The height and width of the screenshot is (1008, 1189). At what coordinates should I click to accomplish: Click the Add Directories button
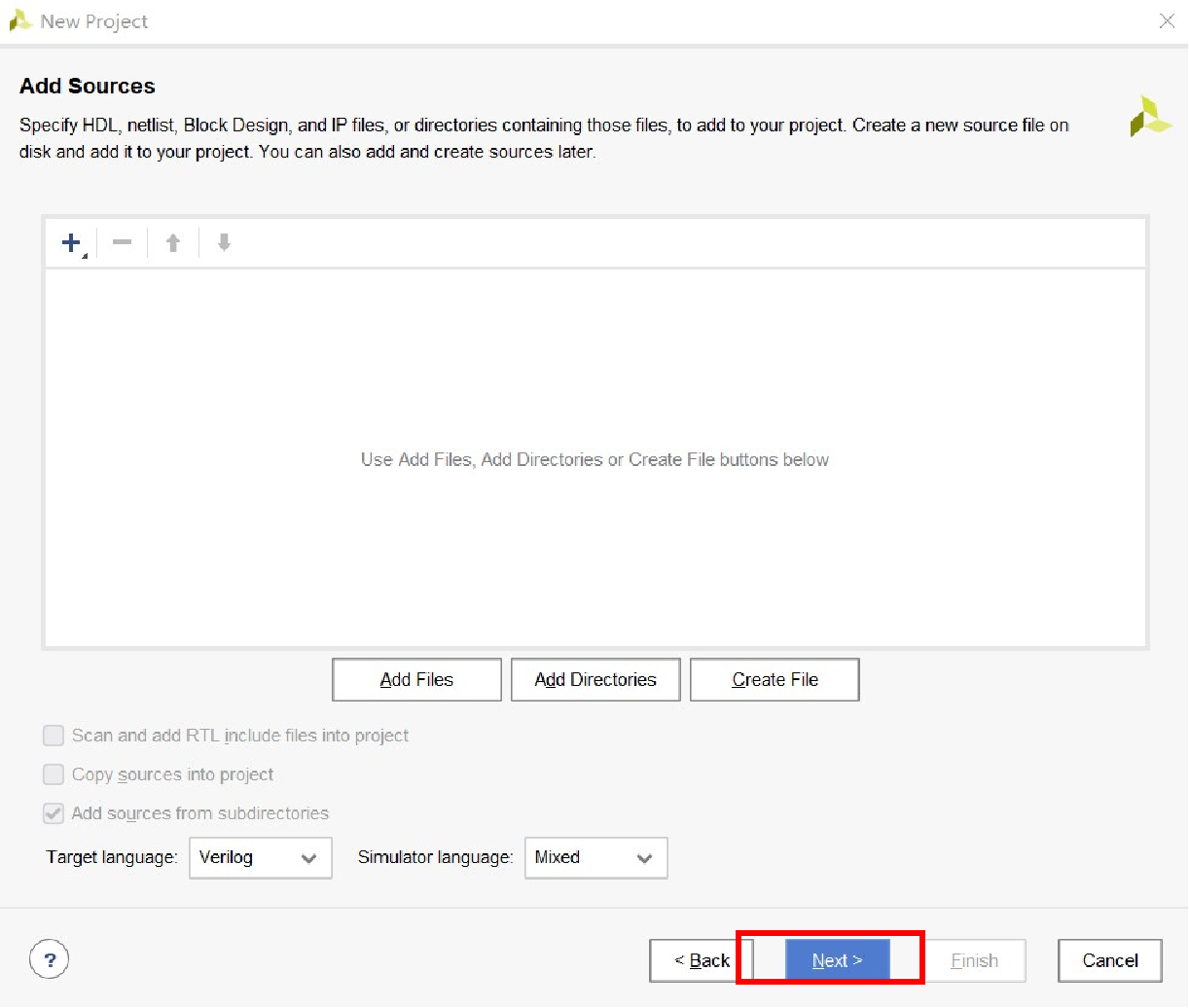pyautogui.click(x=595, y=679)
